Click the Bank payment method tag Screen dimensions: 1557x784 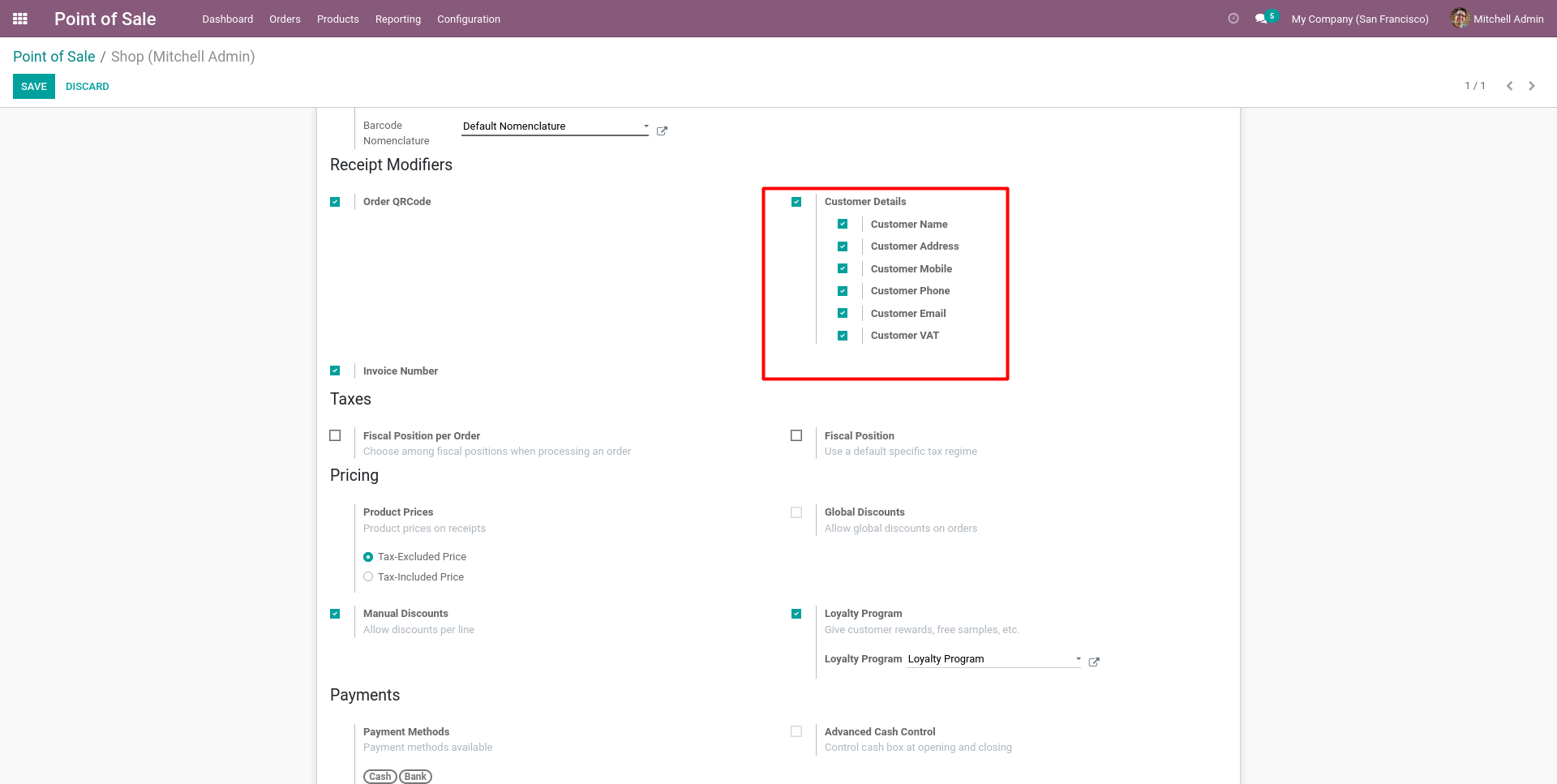tap(416, 777)
